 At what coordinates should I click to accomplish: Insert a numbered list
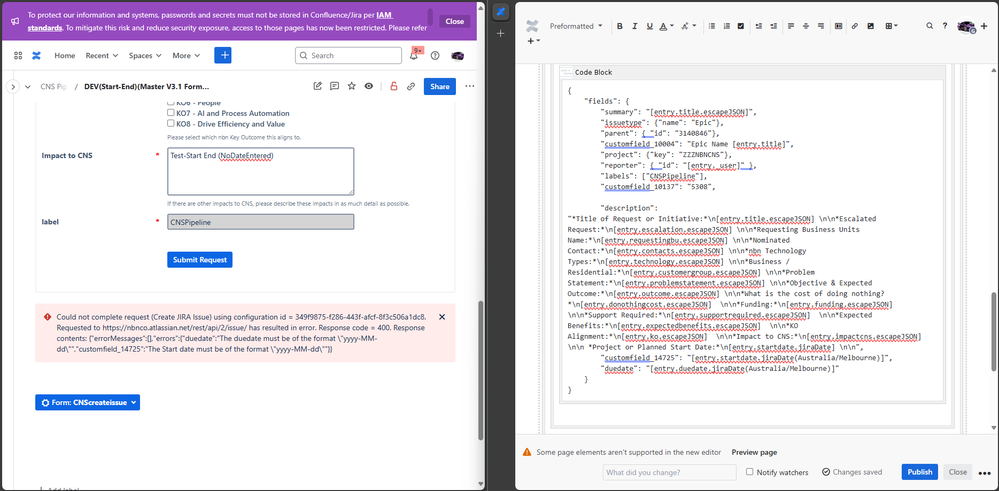(x=726, y=26)
